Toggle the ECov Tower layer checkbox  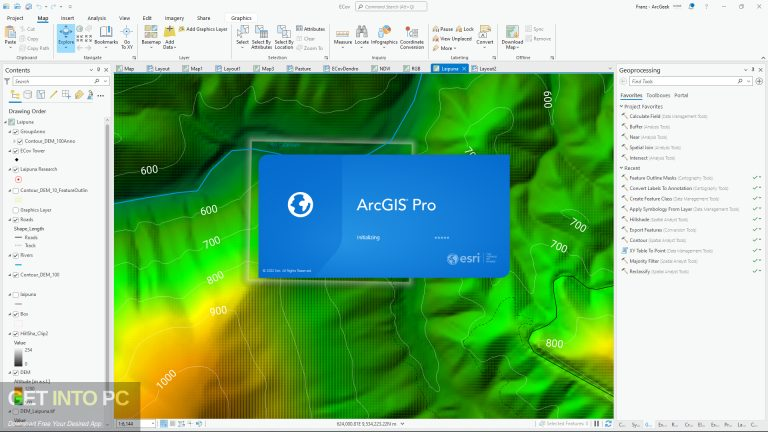(16, 151)
